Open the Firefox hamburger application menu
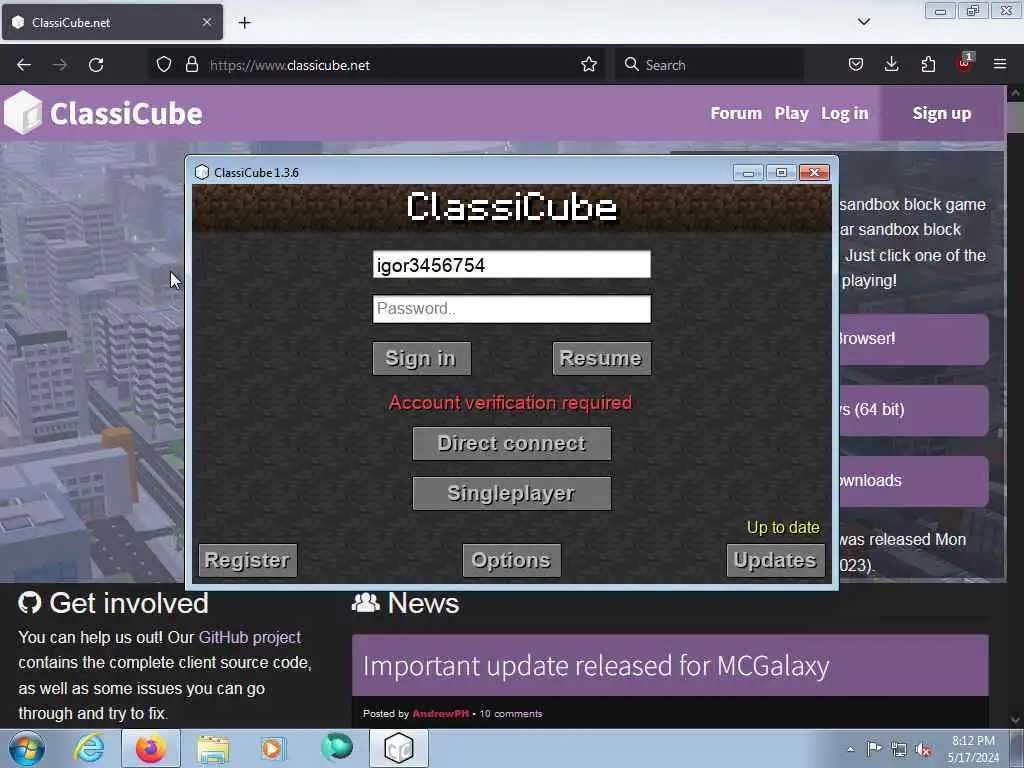Viewport: 1024px width, 768px height. (1000, 65)
